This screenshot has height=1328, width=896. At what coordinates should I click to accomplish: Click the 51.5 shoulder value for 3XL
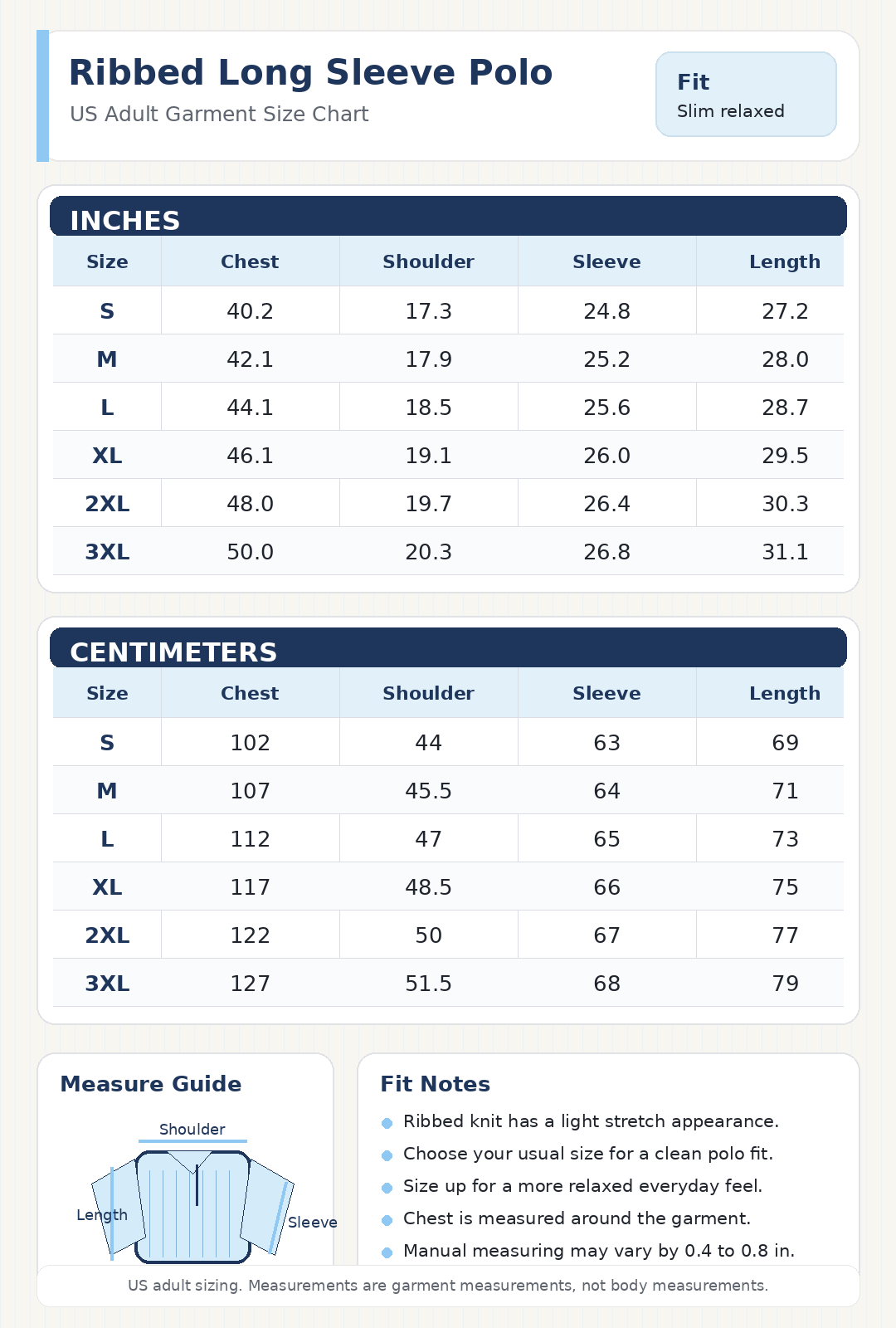(x=428, y=984)
